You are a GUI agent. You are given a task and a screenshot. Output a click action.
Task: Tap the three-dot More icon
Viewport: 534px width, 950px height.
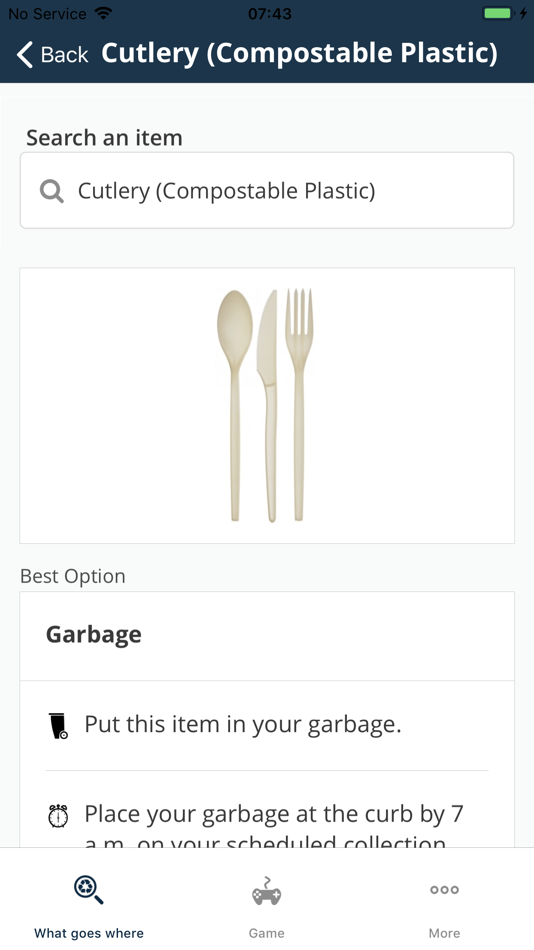pyautogui.click(x=444, y=890)
